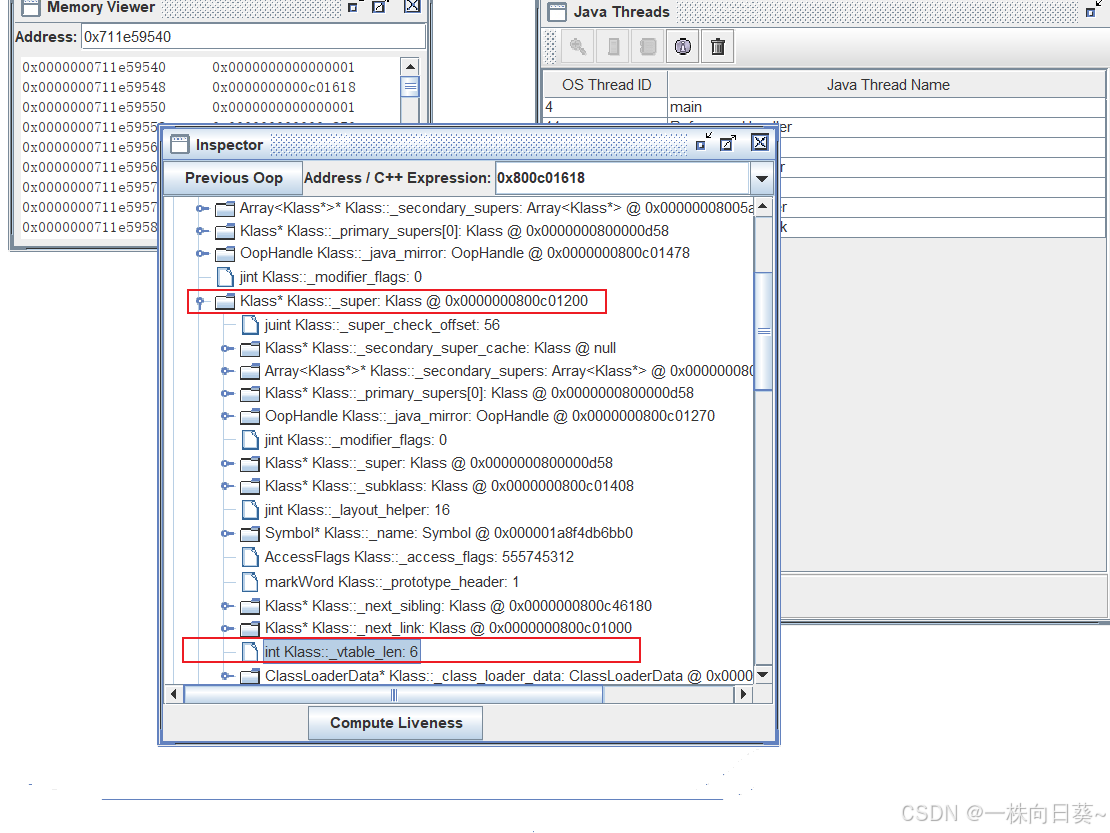Click folder icon of Symbol* Klass::_name row

coord(250,534)
